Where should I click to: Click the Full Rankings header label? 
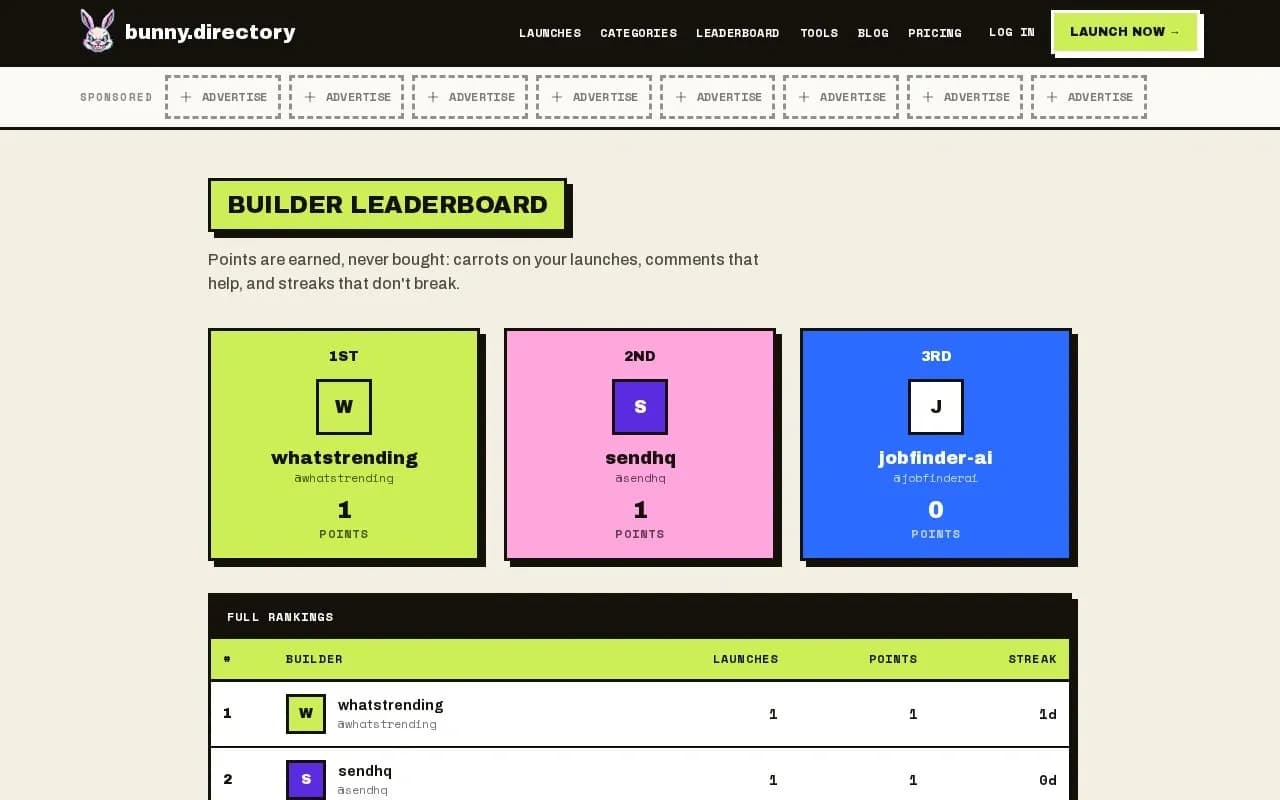point(280,617)
